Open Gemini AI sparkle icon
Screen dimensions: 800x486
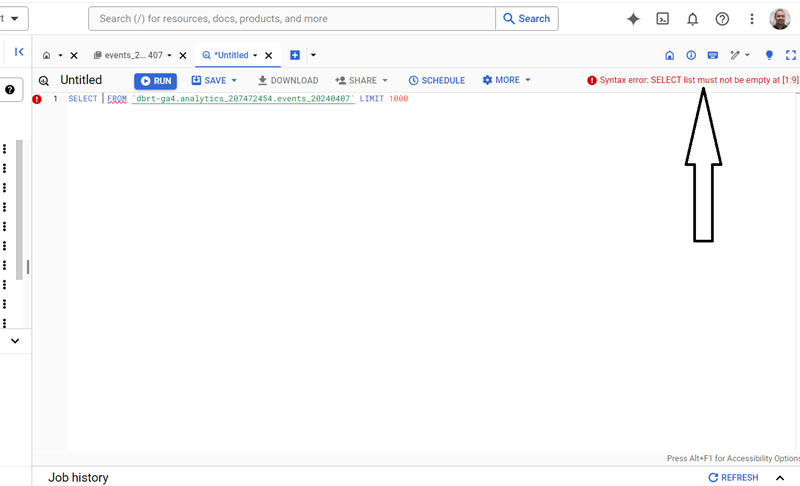click(x=633, y=19)
